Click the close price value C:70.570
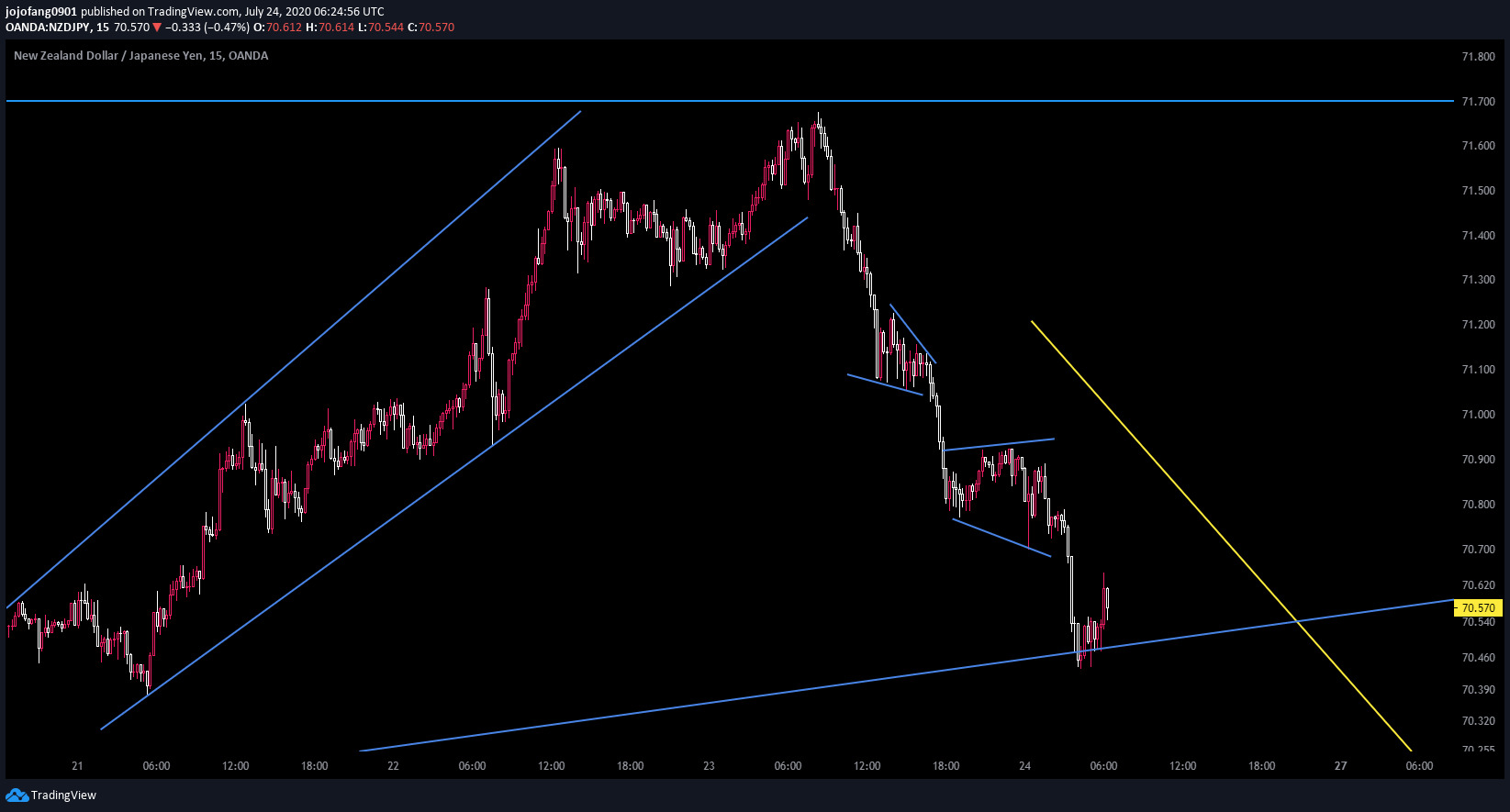The height and width of the screenshot is (812, 1510). tap(431, 28)
